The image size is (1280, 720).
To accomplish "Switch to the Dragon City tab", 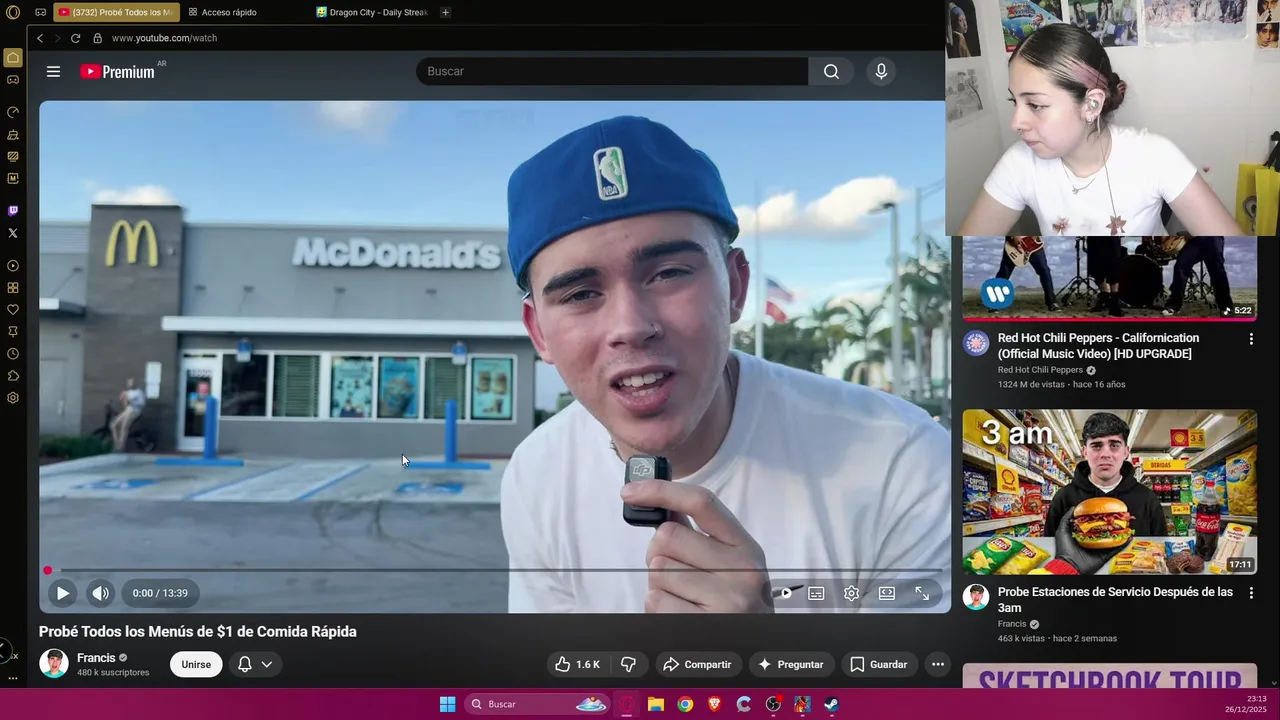I will [373, 12].
